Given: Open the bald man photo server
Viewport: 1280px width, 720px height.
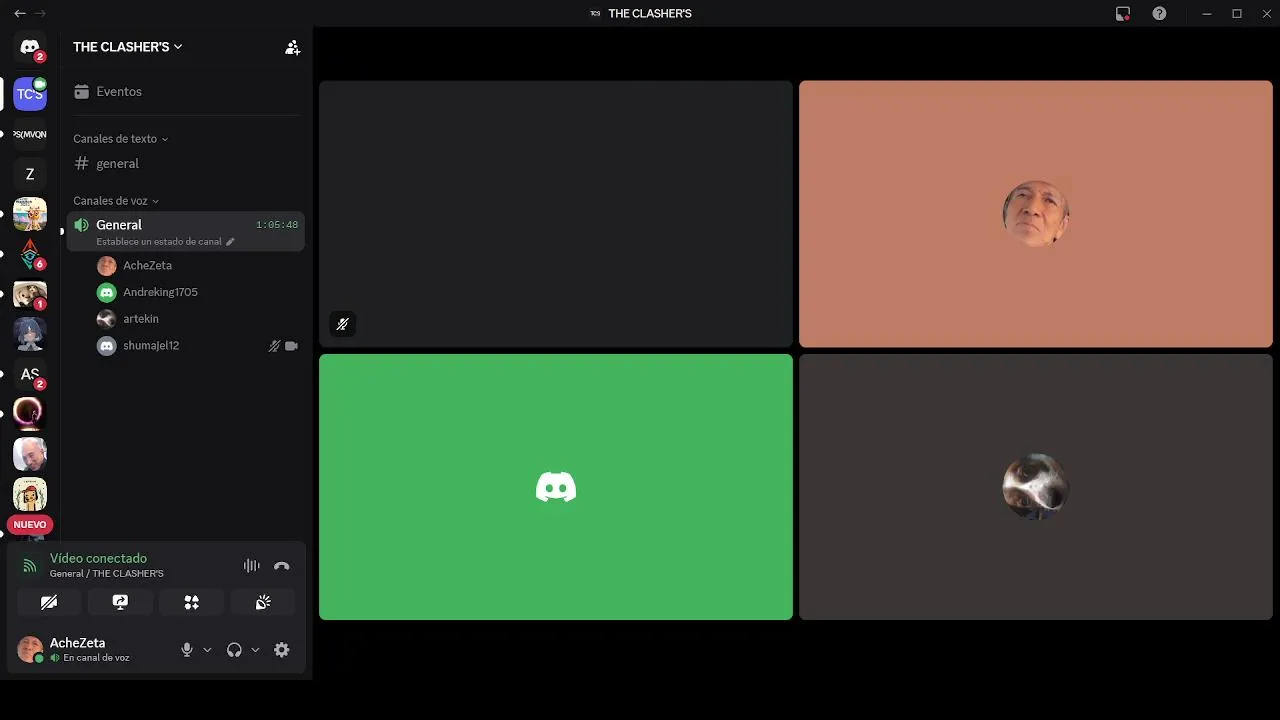Looking at the screenshot, I should click(30, 454).
